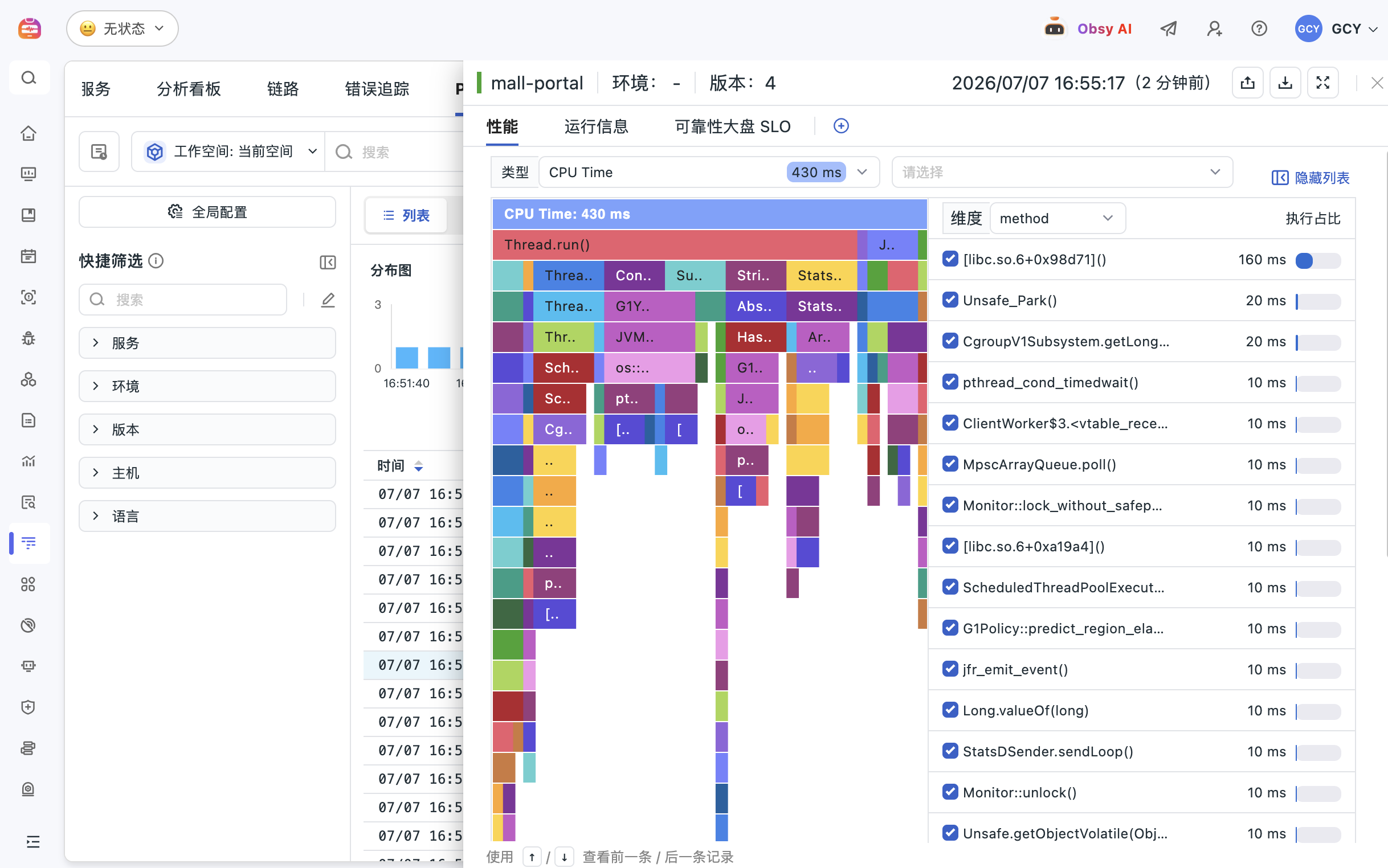The height and width of the screenshot is (868, 1388).
Task: Uncheck MpscArrayQueue.poll() checkbox
Action: (950, 464)
